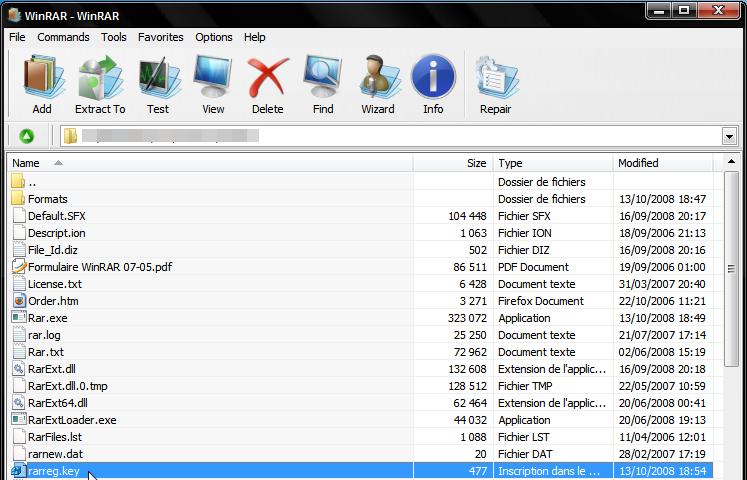This screenshot has height=480, width=747.
Task: Click the Order.htm Firefox file icon
Action: 19,300
